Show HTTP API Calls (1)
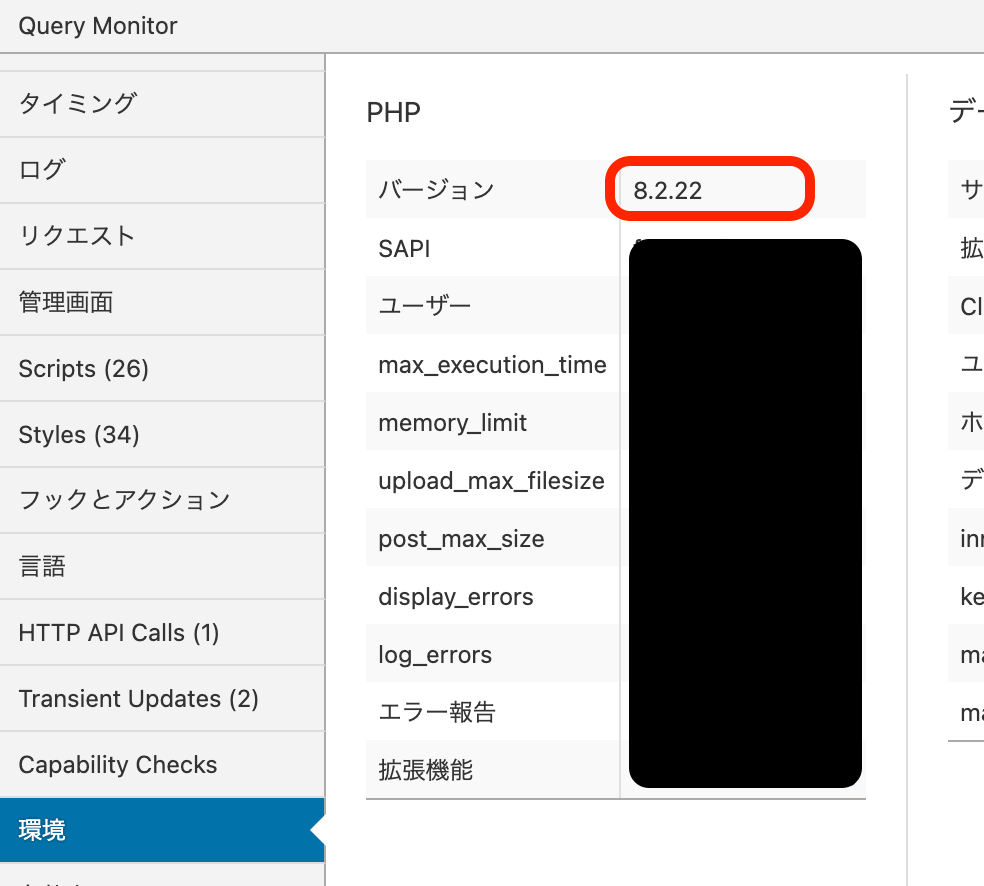The height and width of the screenshot is (886, 984). pyautogui.click(x=119, y=633)
